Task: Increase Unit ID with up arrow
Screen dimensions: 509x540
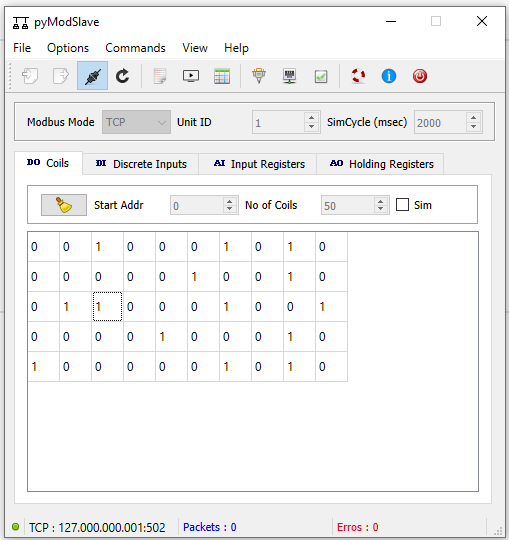Action: coord(311,117)
